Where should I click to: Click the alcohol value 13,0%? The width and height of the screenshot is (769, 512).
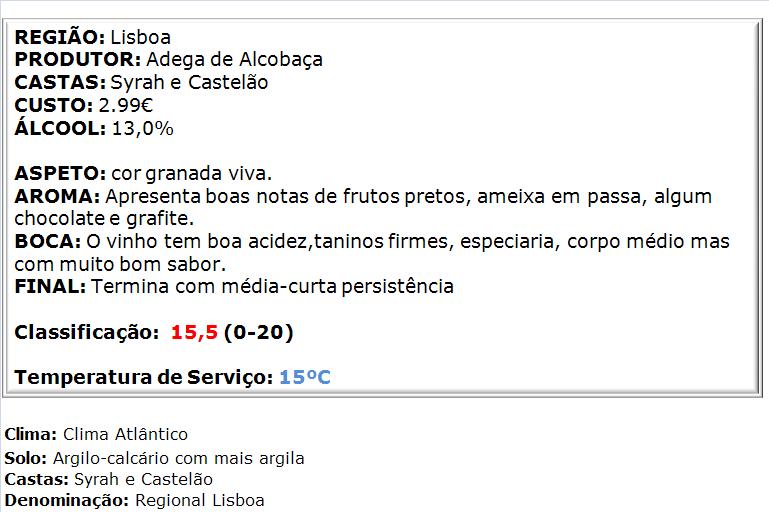pyautogui.click(x=143, y=128)
